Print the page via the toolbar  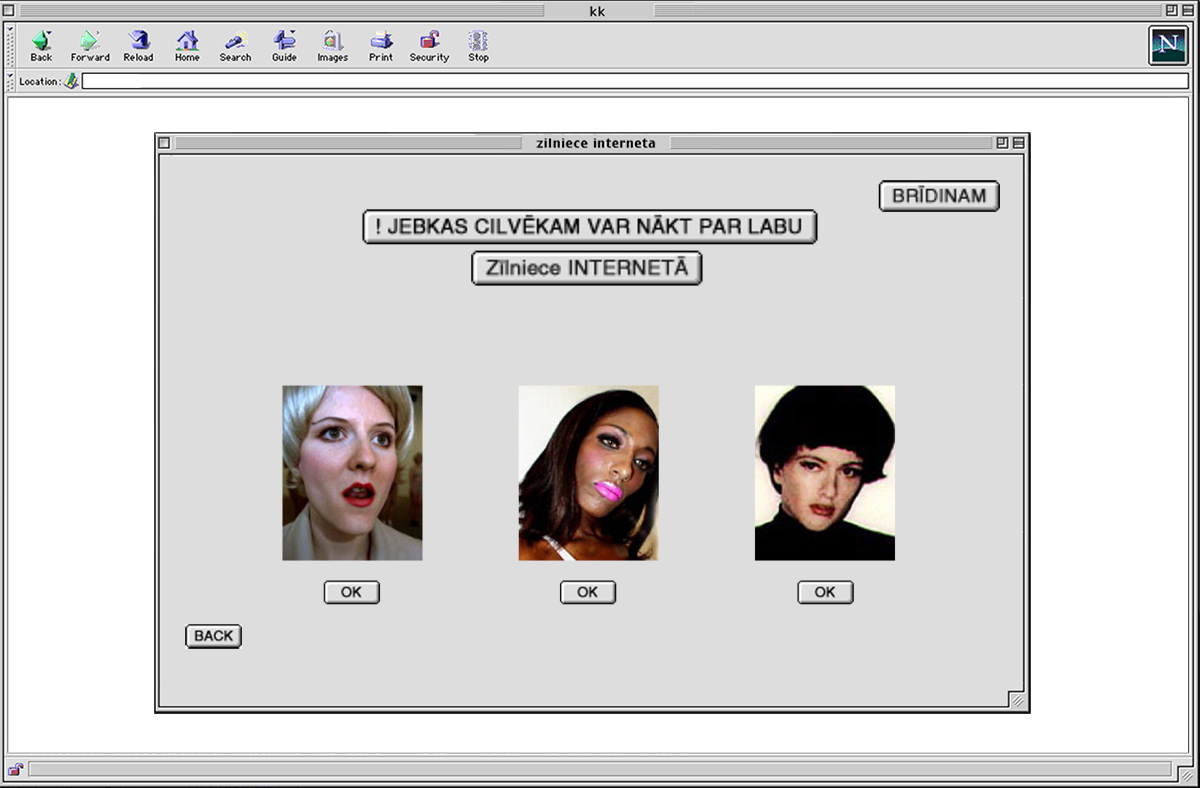[x=381, y=46]
